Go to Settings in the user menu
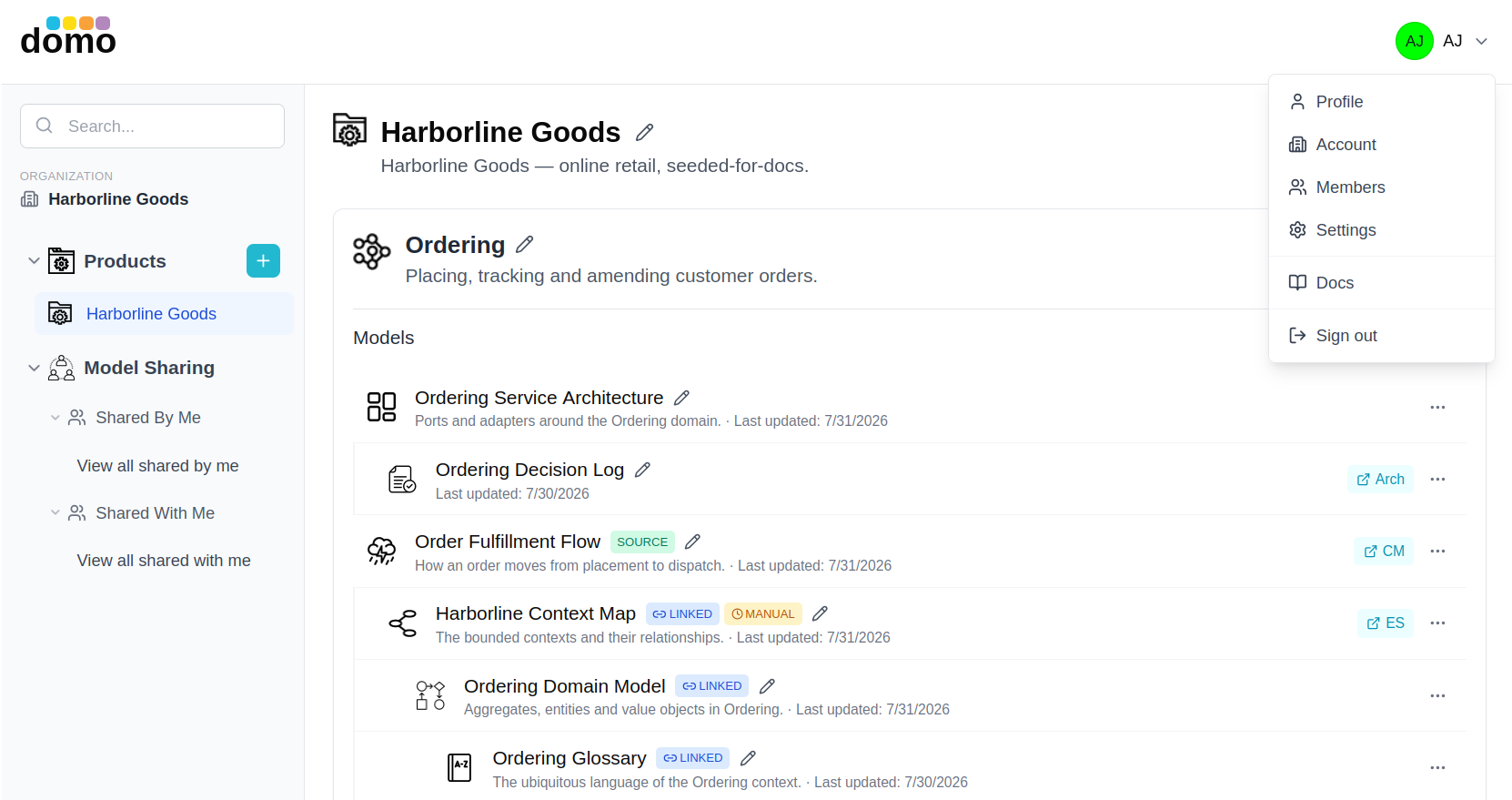Screen dimensions: 1512x800 point(1381,230)
